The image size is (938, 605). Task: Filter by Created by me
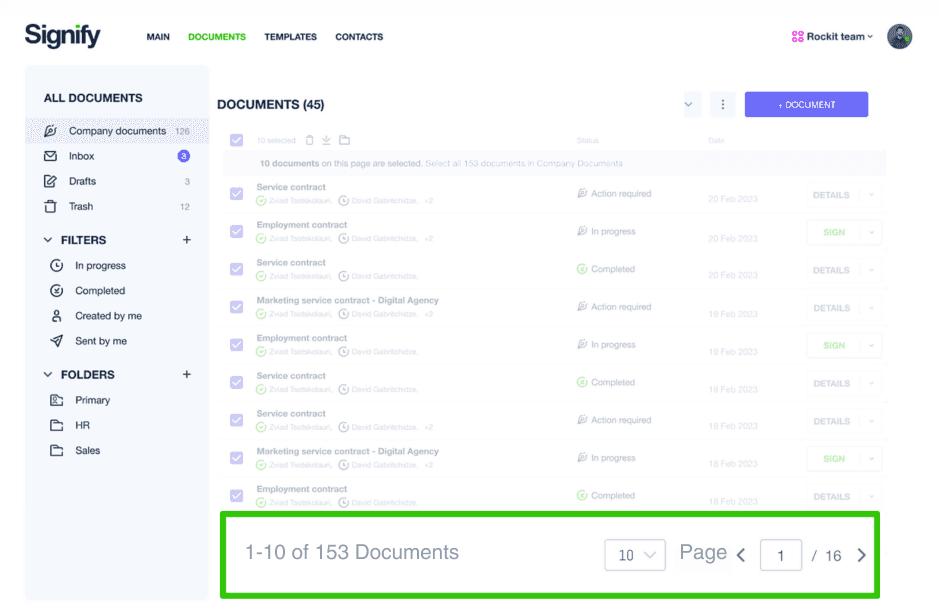pyautogui.click(x=108, y=316)
